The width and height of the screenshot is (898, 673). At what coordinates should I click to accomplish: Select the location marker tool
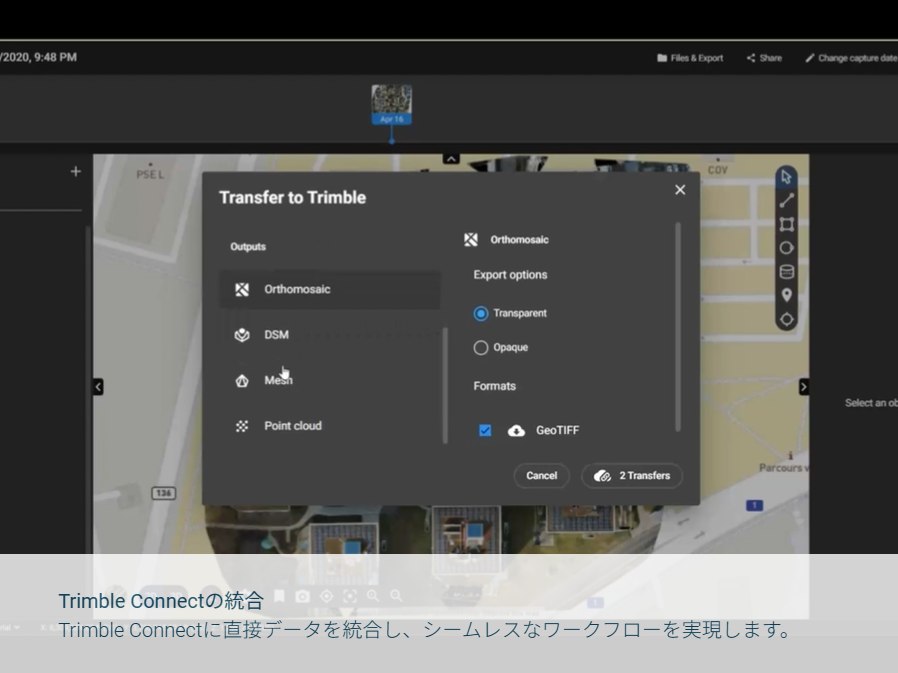pyautogui.click(x=786, y=295)
